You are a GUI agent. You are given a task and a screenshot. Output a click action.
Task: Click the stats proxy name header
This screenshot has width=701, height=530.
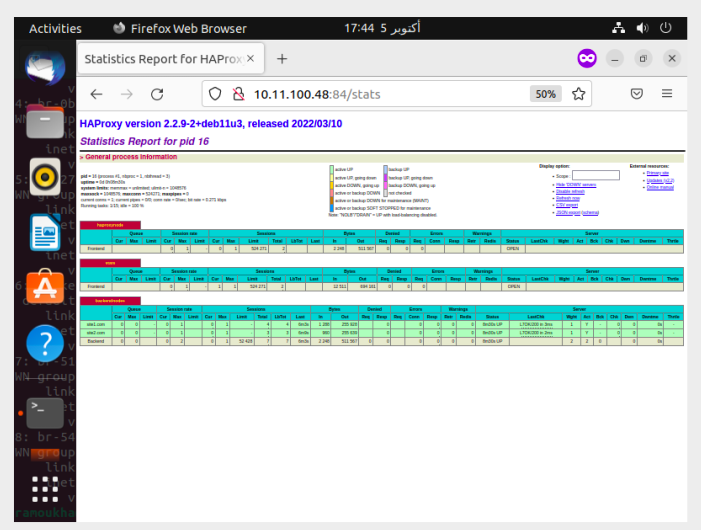tap(110, 263)
